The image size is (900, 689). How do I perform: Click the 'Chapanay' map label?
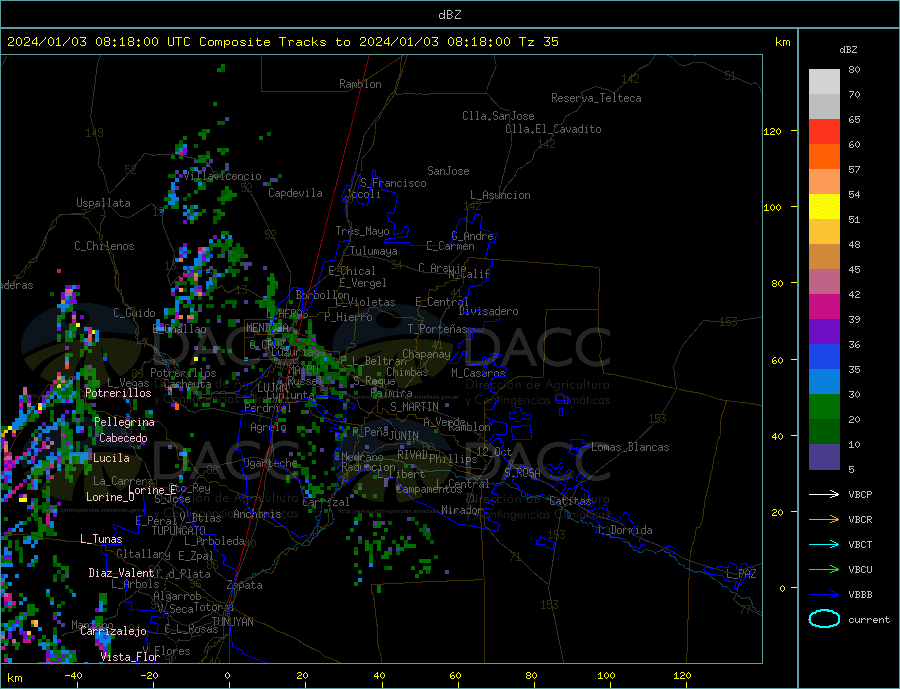click(x=426, y=354)
